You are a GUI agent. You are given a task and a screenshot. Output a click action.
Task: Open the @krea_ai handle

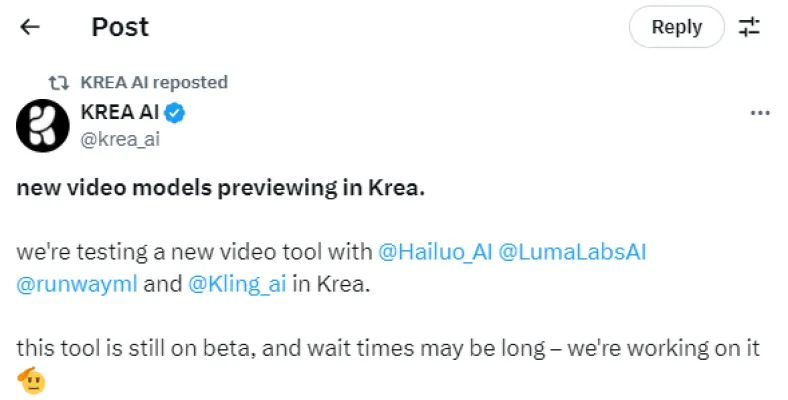[118, 139]
